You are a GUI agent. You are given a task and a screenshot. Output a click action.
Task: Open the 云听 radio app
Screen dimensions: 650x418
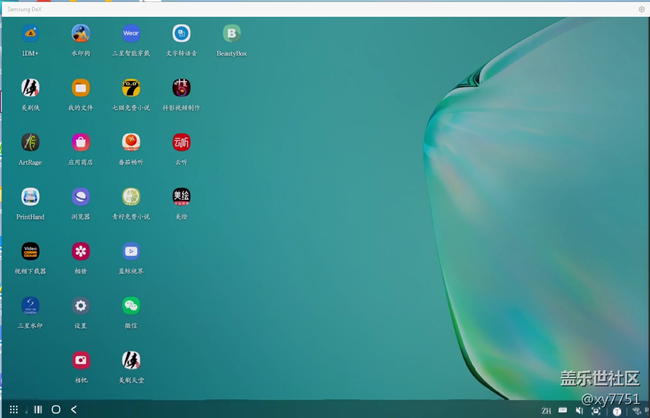[181, 143]
